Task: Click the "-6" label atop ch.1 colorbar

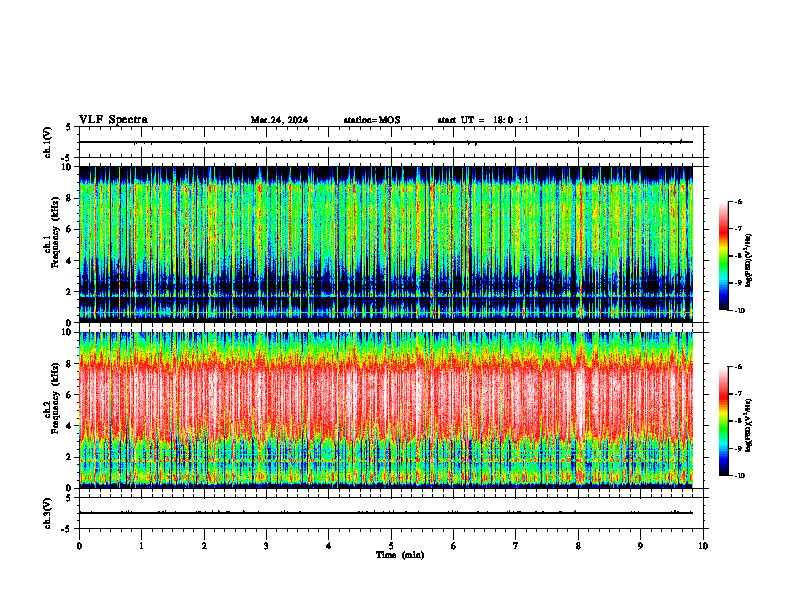Action: coord(738,201)
